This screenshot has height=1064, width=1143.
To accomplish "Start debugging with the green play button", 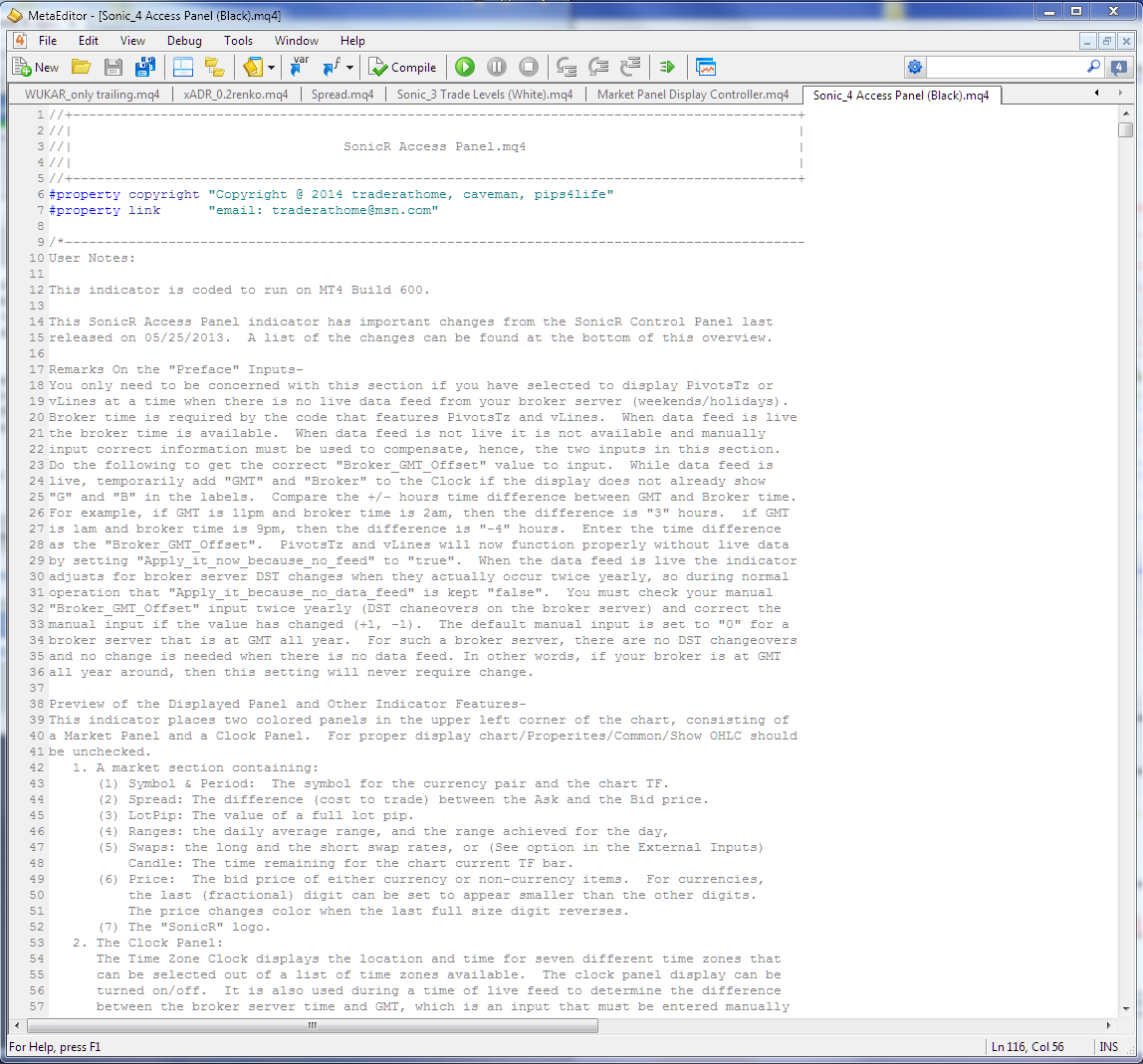I will (464, 67).
